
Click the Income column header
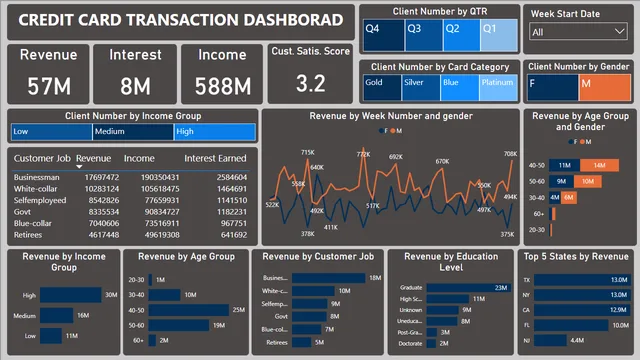pos(139,158)
